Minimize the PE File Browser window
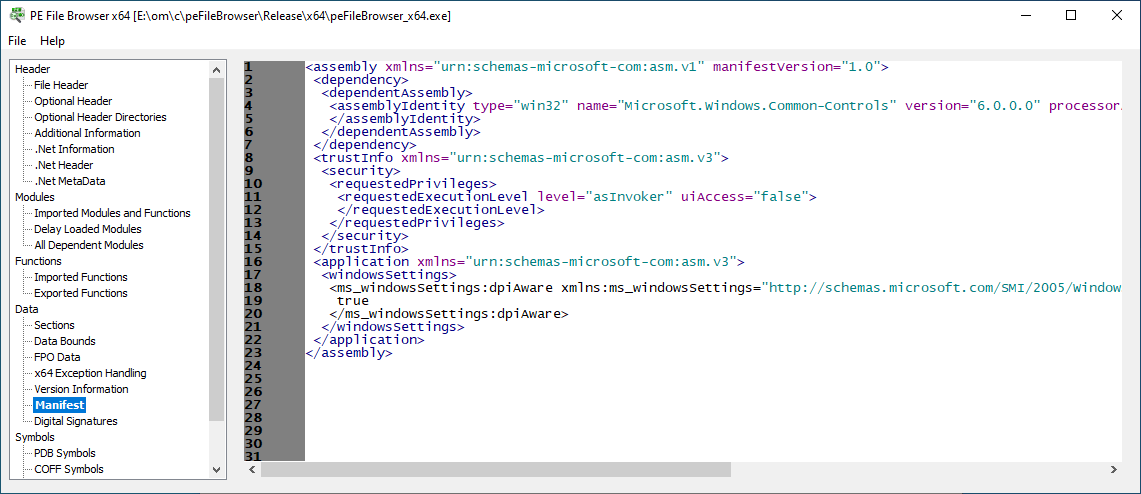Viewport: 1141px width, 494px height. (x=1026, y=16)
